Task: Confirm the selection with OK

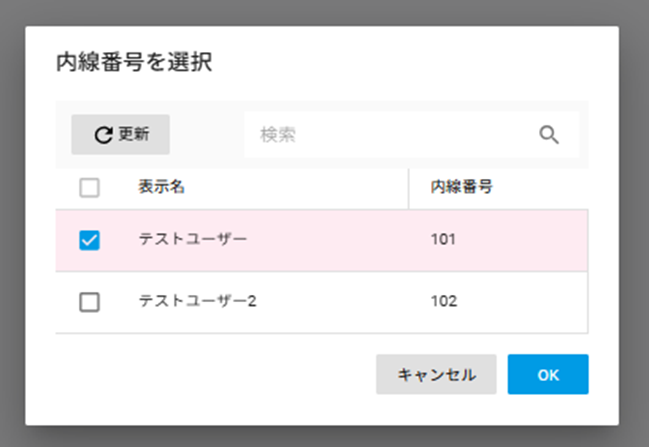Action: coord(547,375)
